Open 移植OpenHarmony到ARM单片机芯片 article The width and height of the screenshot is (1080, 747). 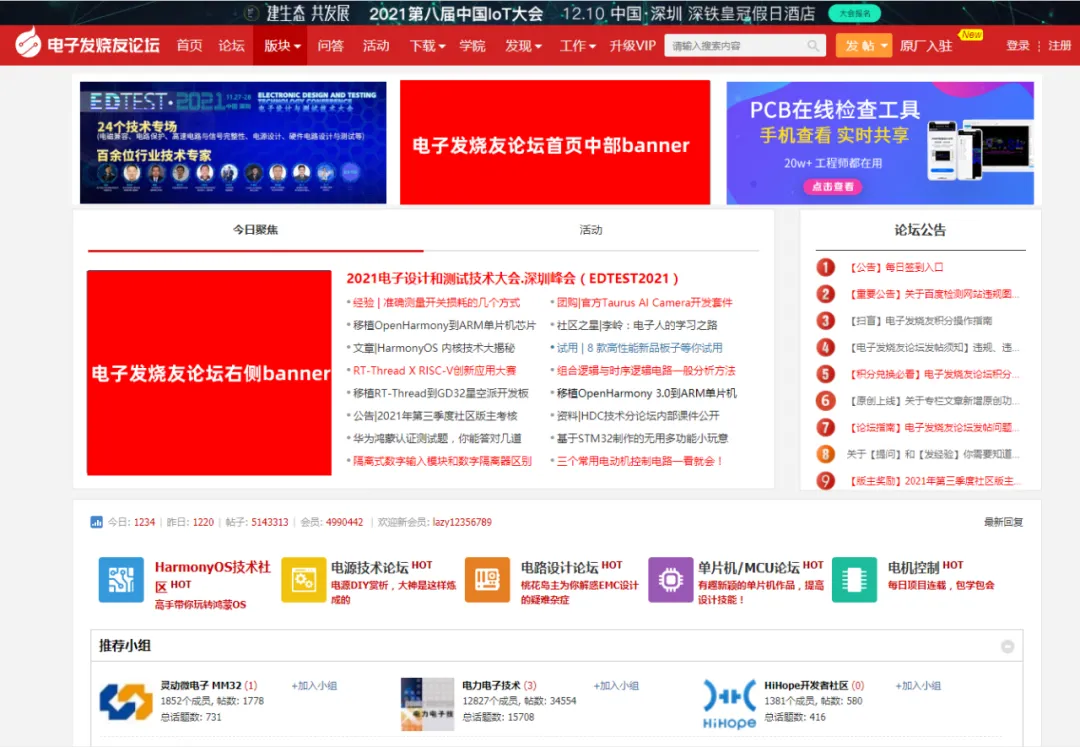[444, 325]
